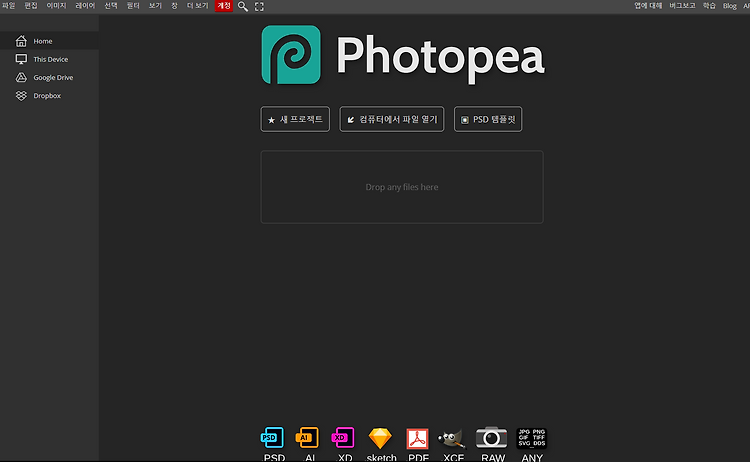750x462 pixels.
Task: Open the 파일 menu
Action: click(9, 6)
